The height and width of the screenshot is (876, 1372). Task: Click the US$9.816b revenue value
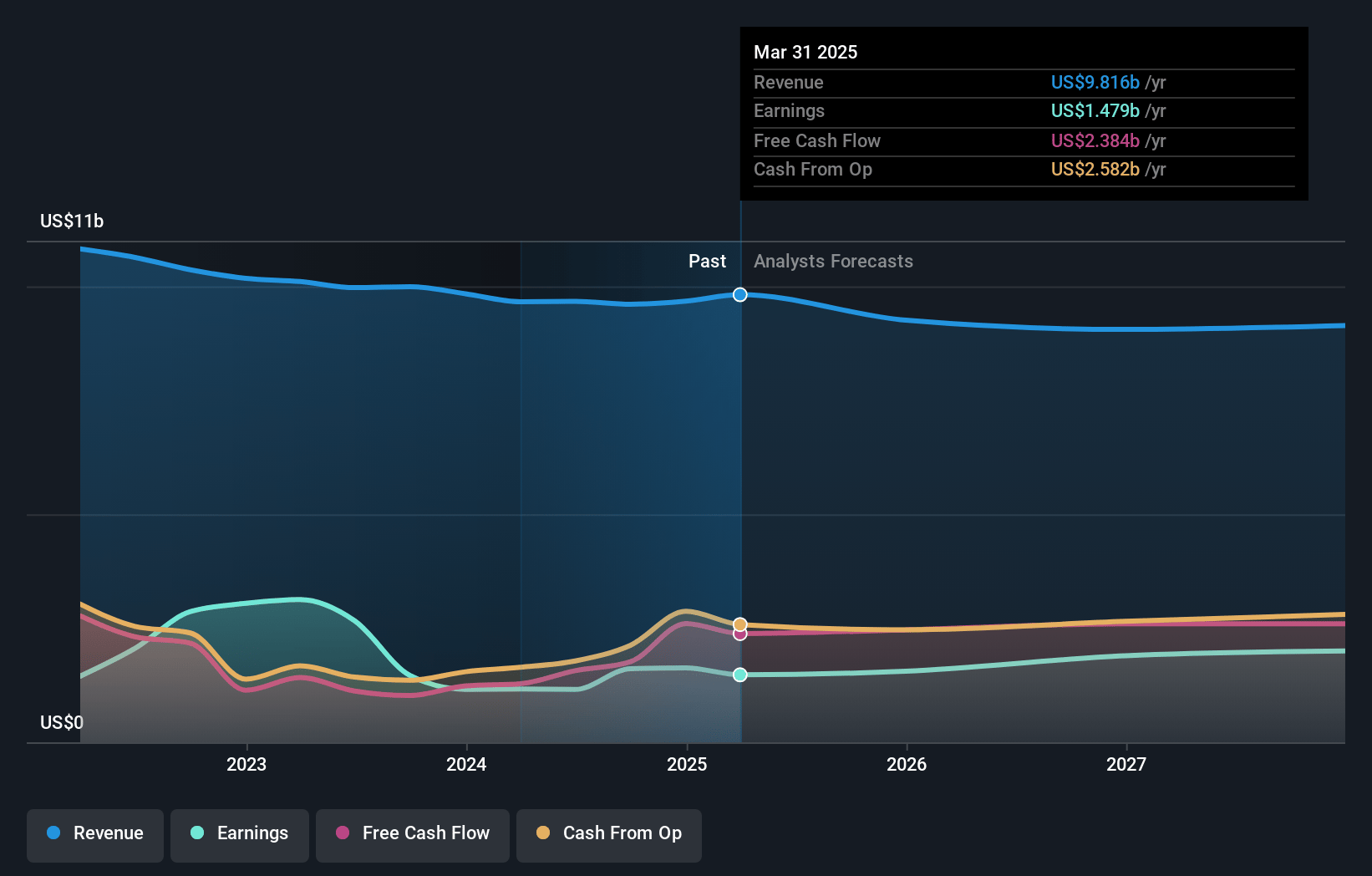point(1095,82)
